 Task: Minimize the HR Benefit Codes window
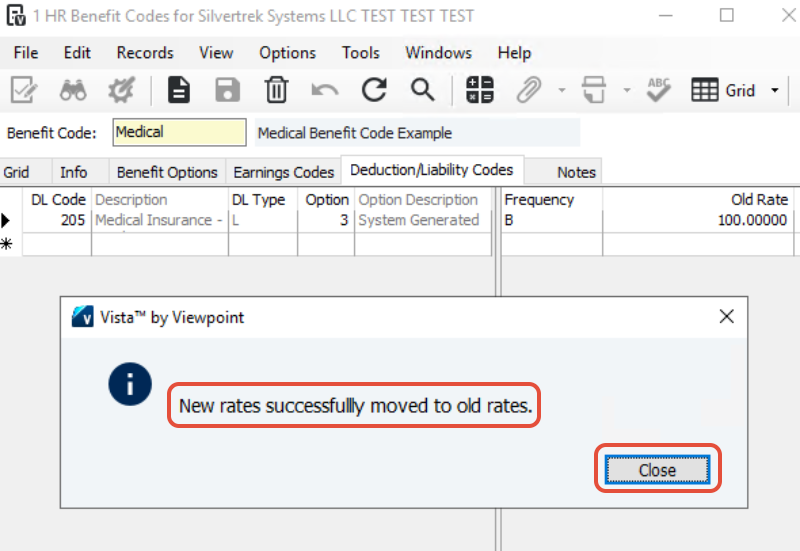click(x=665, y=15)
